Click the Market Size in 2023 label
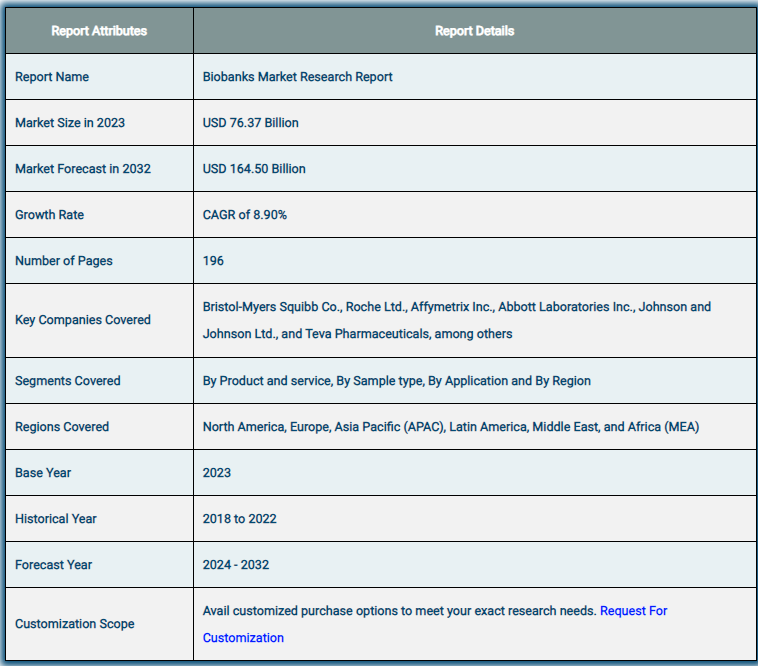This screenshot has height=666, width=758. (70, 123)
